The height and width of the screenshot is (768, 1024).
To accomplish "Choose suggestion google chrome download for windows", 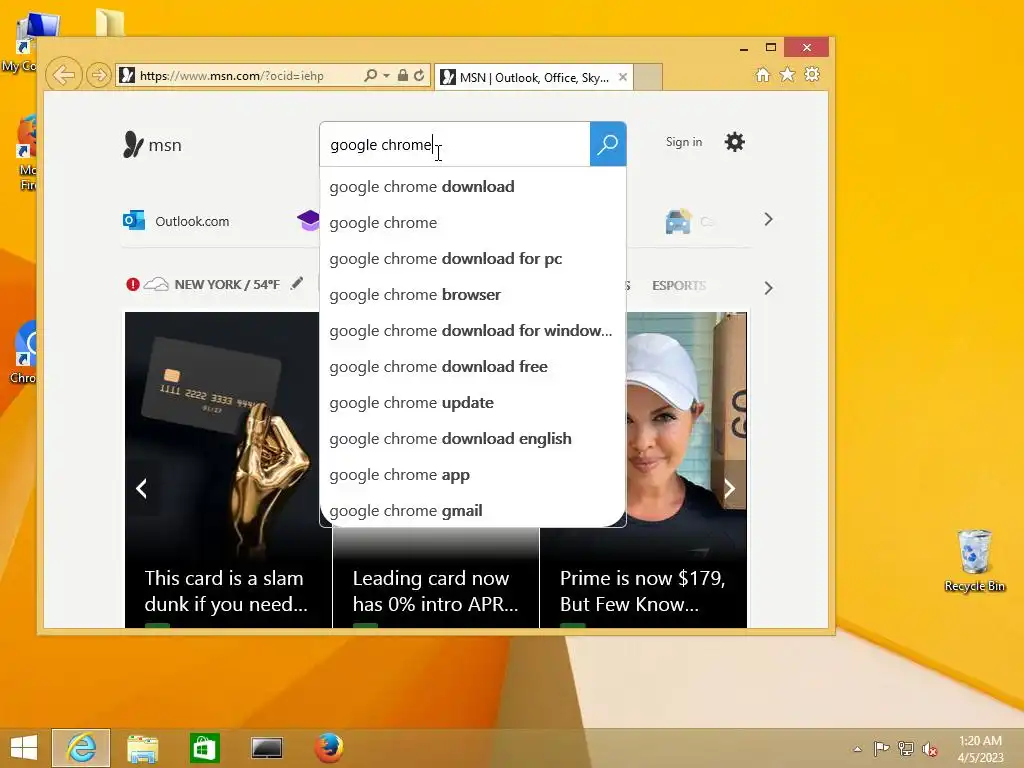I will (472, 330).
